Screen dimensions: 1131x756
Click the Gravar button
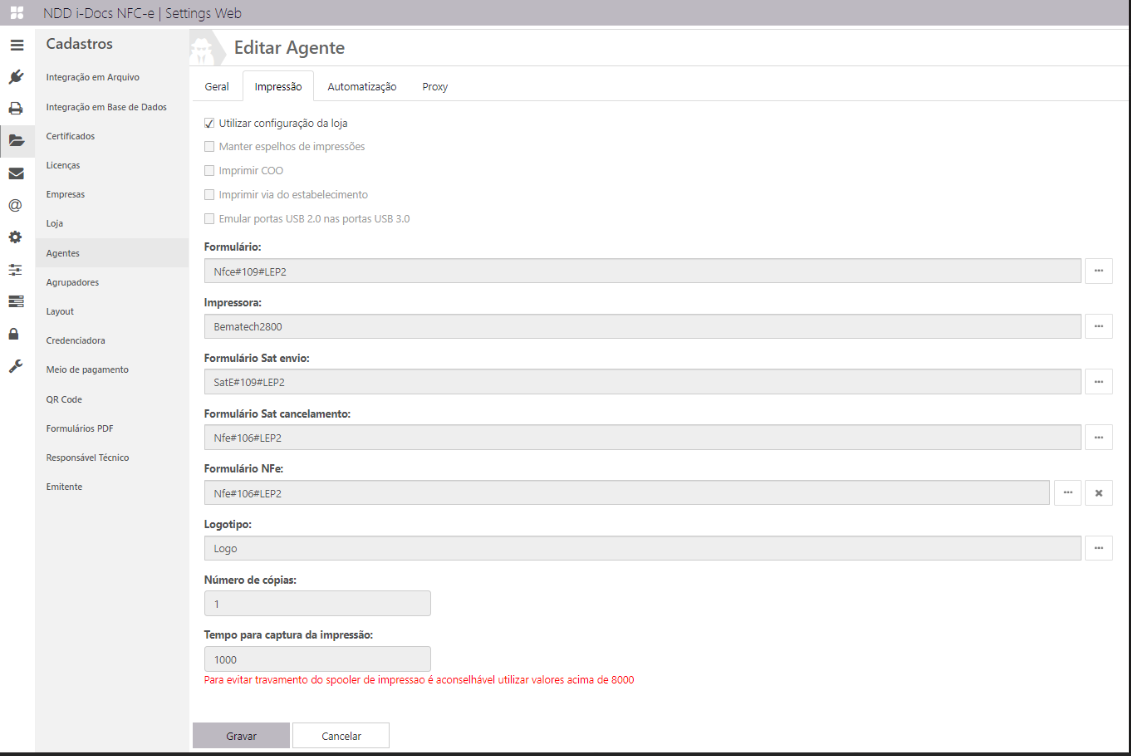coord(241,736)
